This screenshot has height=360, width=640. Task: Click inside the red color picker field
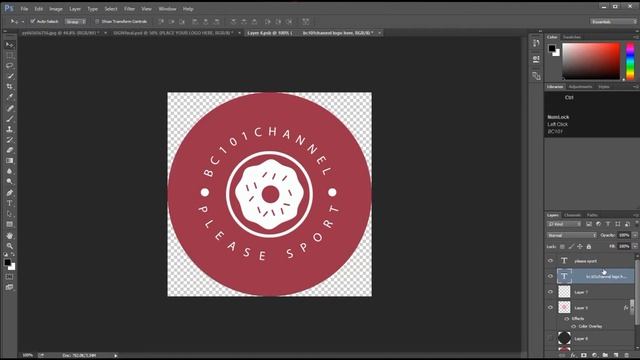pyautogui.click(x=591, y=61)
